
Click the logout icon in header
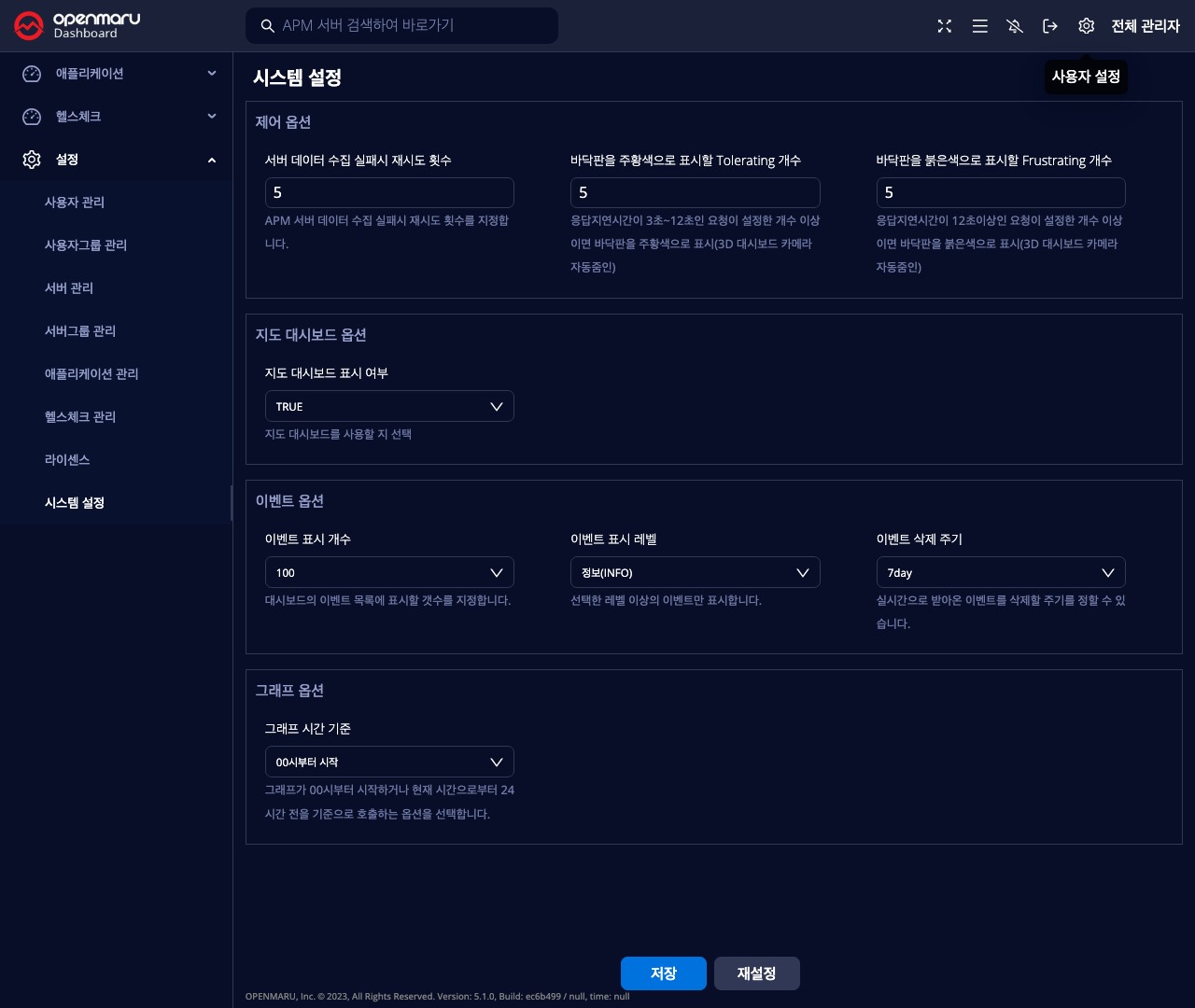click(1050, 26)
